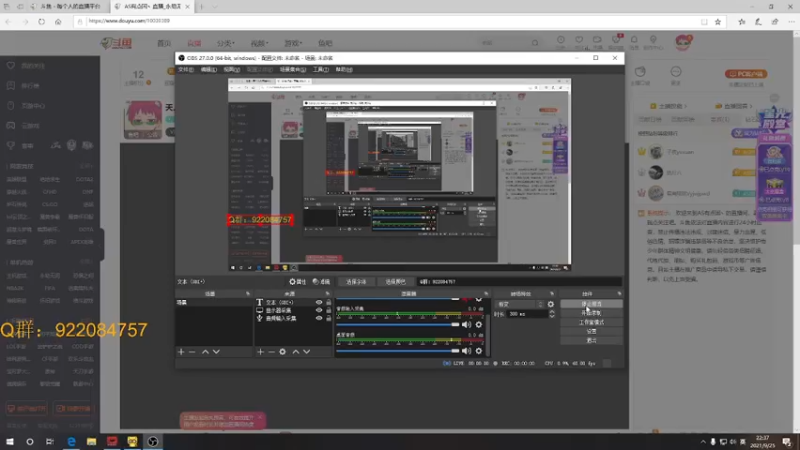The image size is (800, 450).
Task: Remove the selected scene with the minus icon
Action: pyautogui.click(x=192, y=352)
